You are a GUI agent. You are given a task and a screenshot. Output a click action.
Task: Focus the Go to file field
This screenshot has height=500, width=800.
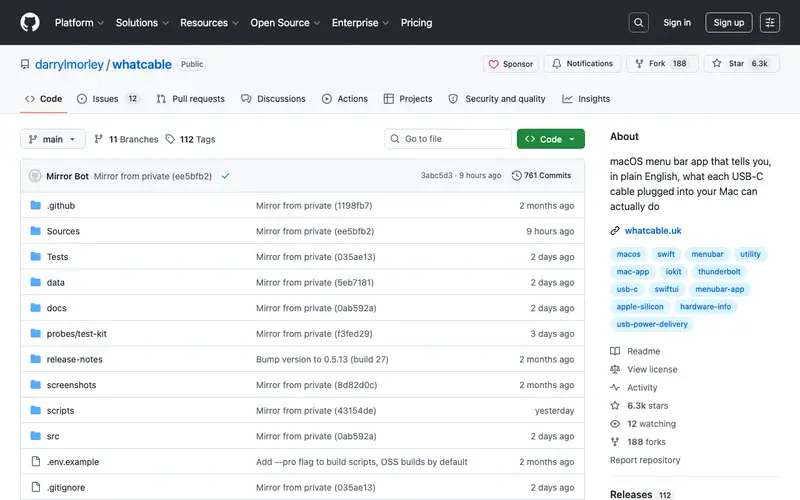click(x=447, y=139)
